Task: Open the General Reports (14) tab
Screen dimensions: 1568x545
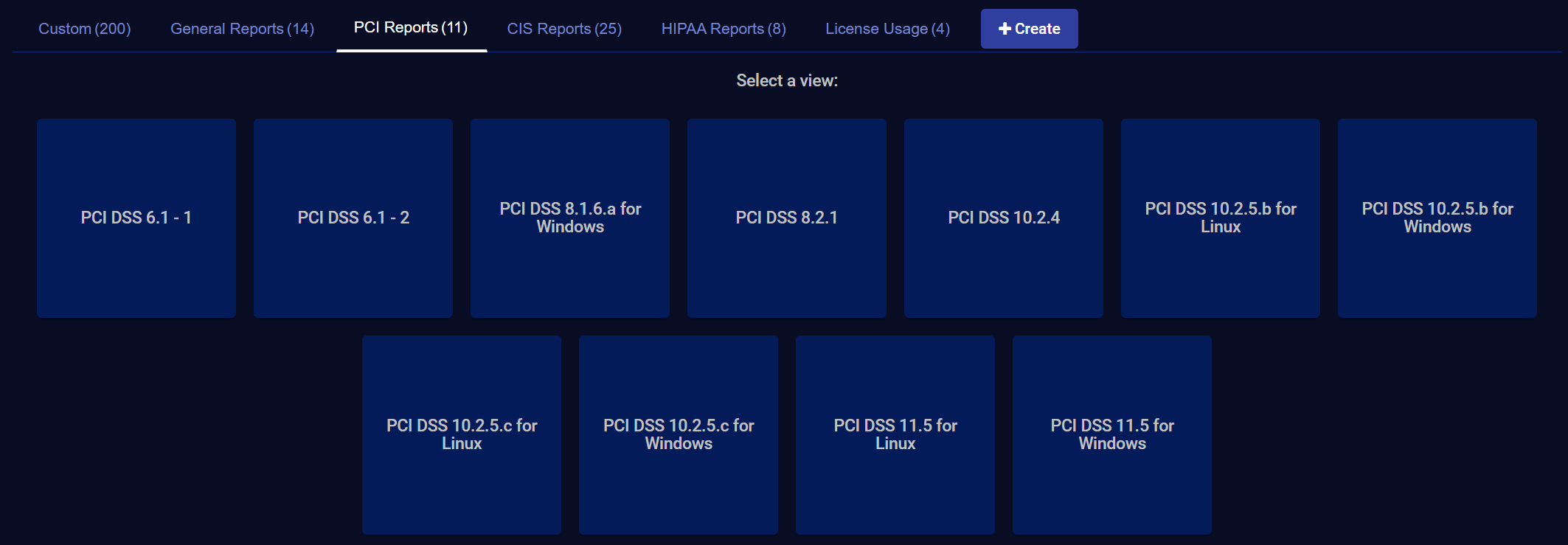Action: coord(242,29)
